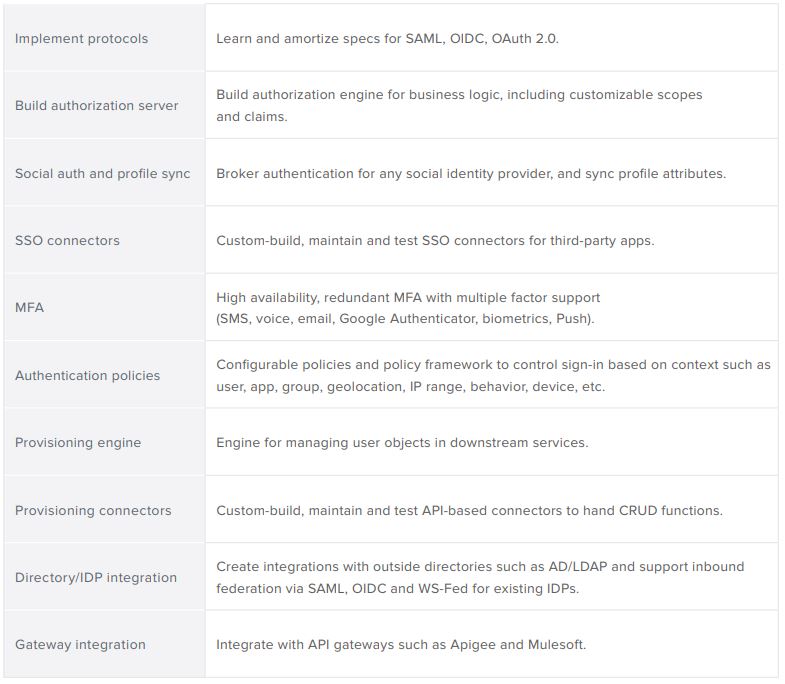Image resolution: width=785 pixels, height=684 pixels.
Task: Select the downstream services user objects description
Action: [402, 443]
